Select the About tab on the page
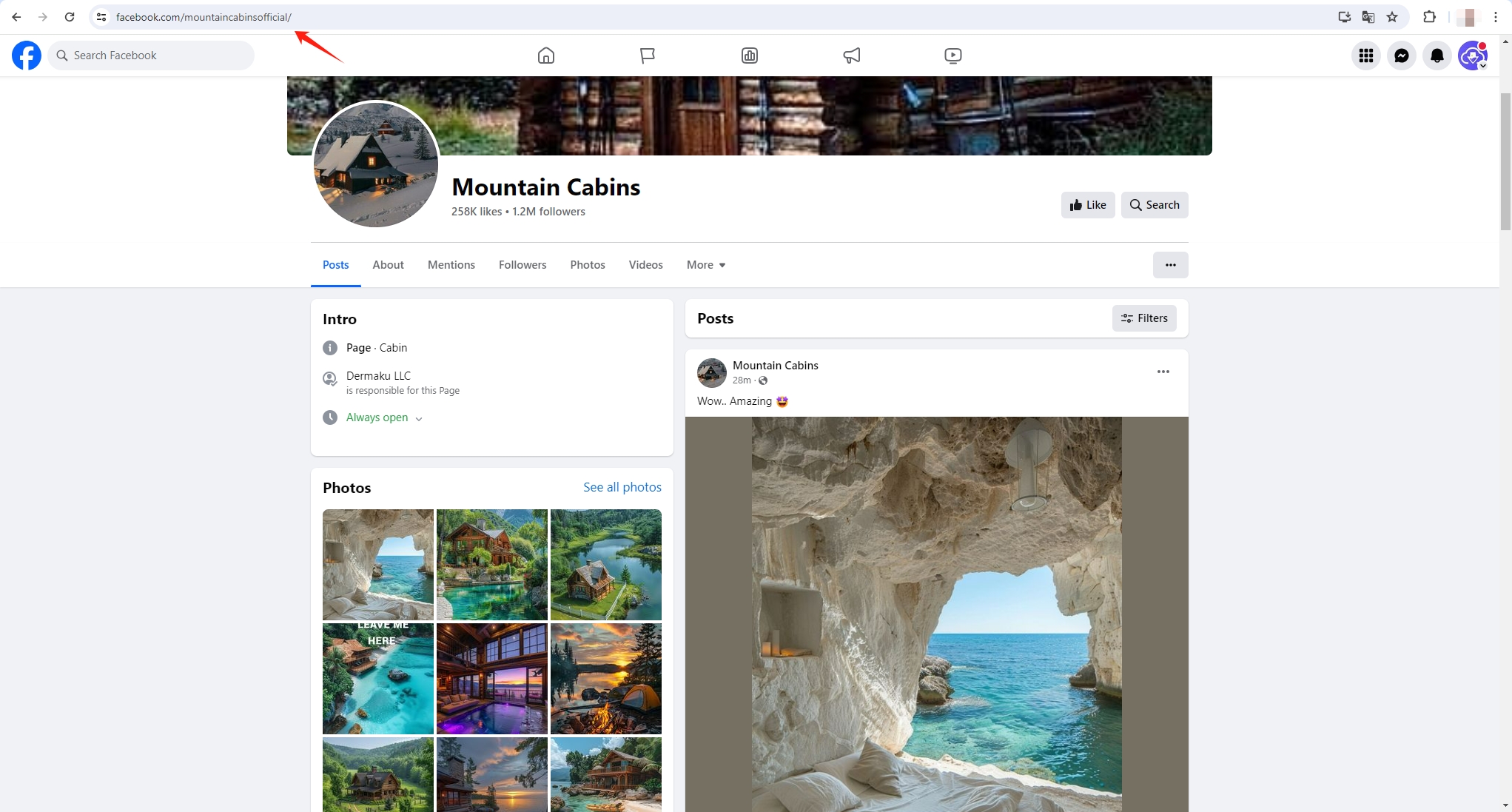Image resolution: width=1512 pixels, height=812 pixels. click(x=388, y=264)
